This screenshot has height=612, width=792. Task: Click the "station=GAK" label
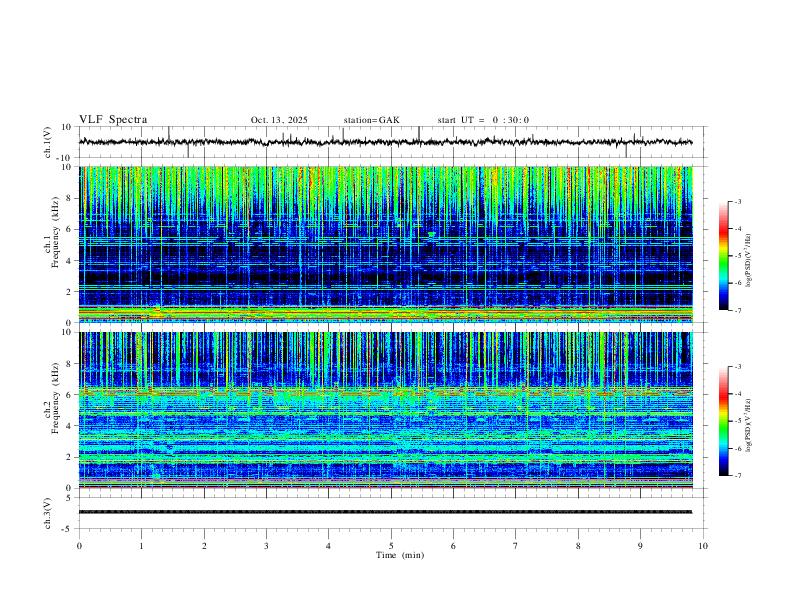pos(371,120)
